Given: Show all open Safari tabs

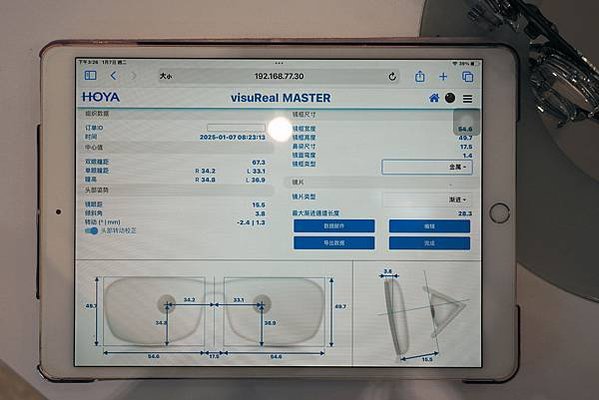Looking at the screenshot, I should click(x=468, y=77).
